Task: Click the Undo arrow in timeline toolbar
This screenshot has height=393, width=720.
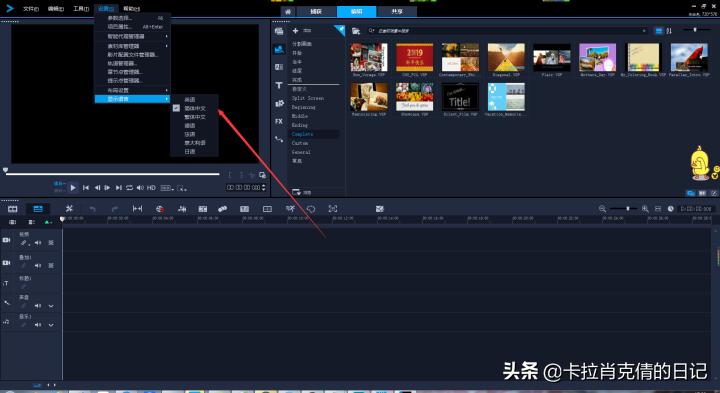Action: (92, 209)
